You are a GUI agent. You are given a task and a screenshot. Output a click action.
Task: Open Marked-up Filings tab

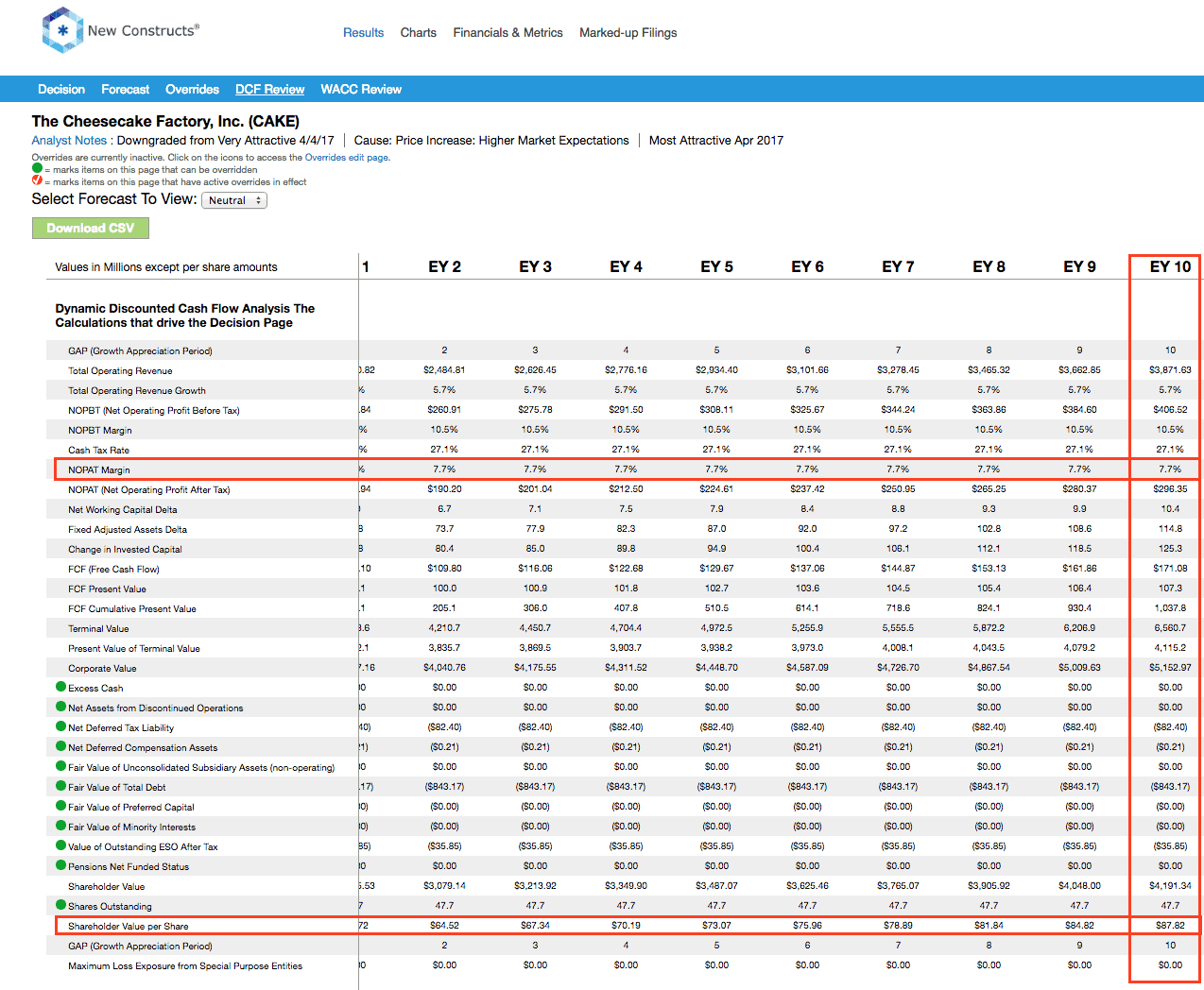[x=628, y=32]
